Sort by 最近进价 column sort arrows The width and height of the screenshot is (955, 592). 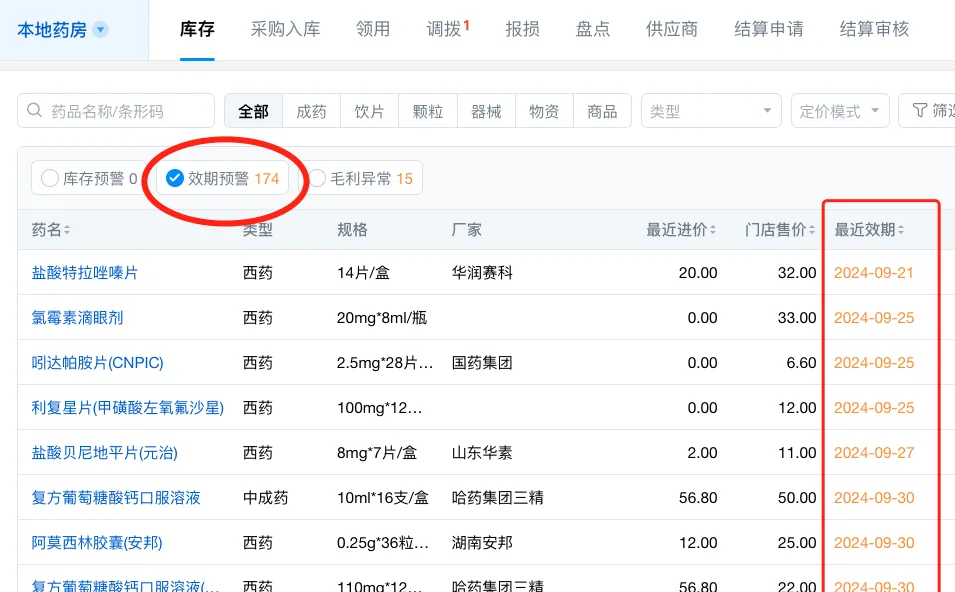pos(713,231)
